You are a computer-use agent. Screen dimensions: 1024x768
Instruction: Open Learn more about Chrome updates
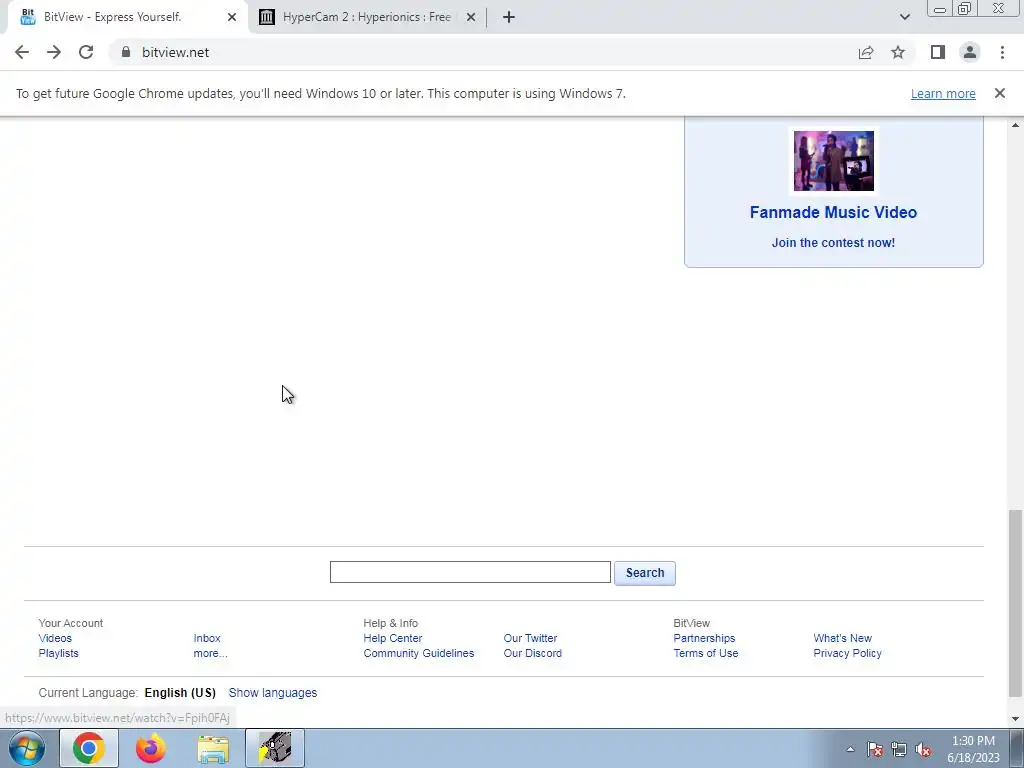pos(943,93)
